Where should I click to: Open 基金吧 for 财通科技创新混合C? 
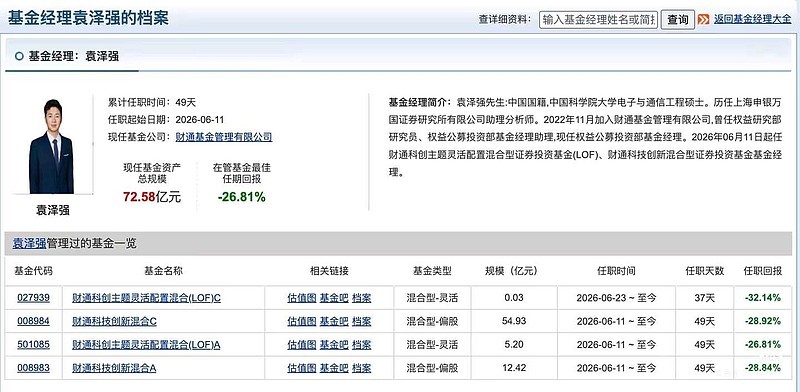pos(334,322)
